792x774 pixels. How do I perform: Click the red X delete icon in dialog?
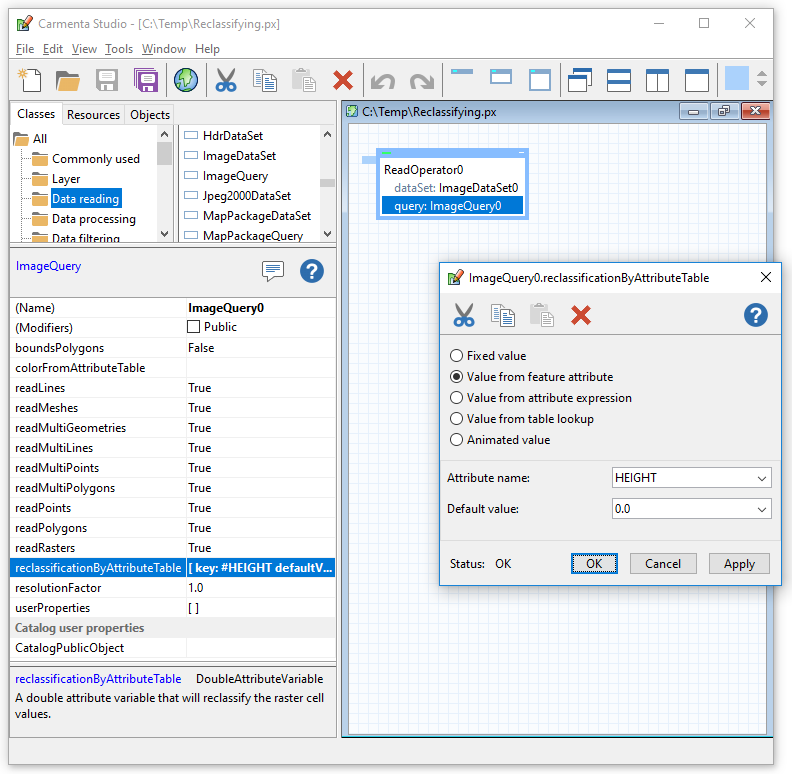[581, 316]
